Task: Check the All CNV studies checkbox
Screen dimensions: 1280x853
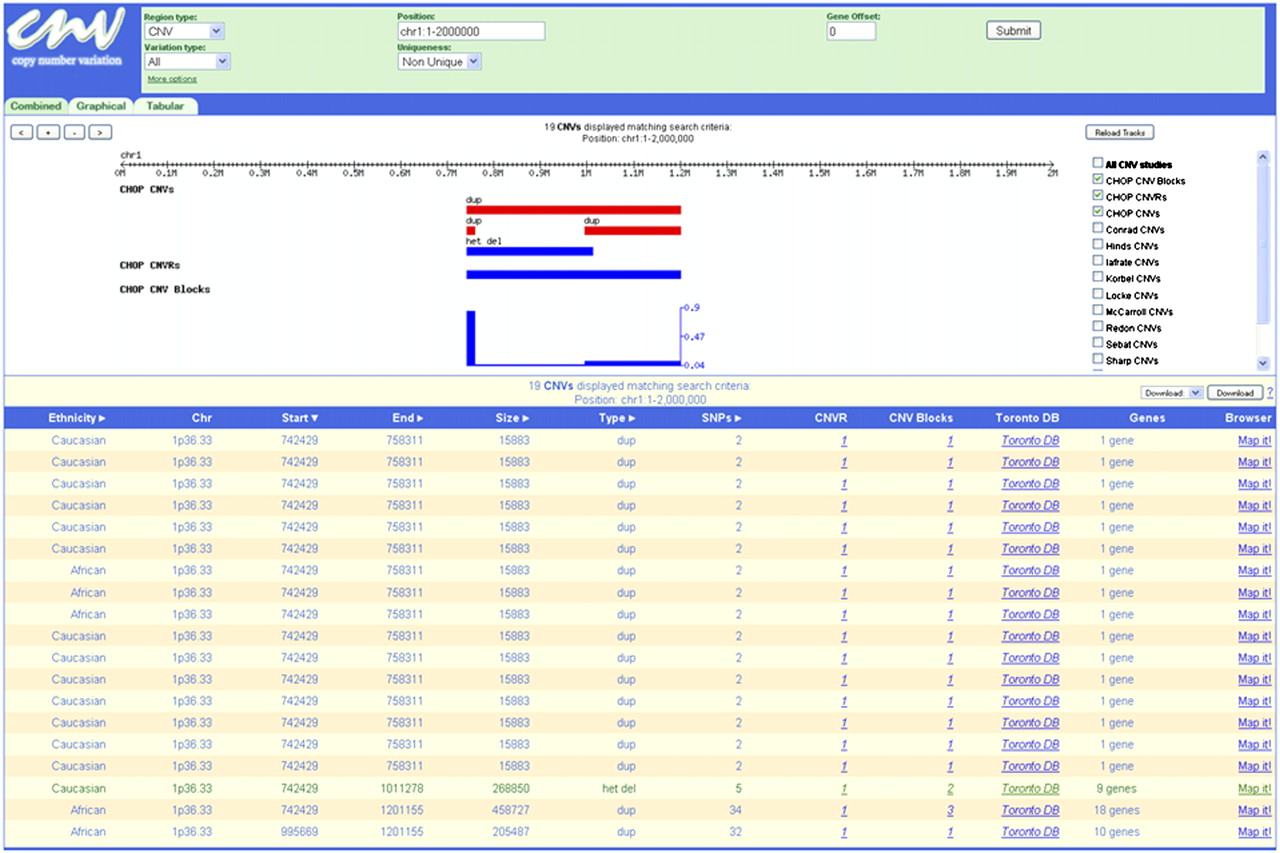Action: point(1098,163)
